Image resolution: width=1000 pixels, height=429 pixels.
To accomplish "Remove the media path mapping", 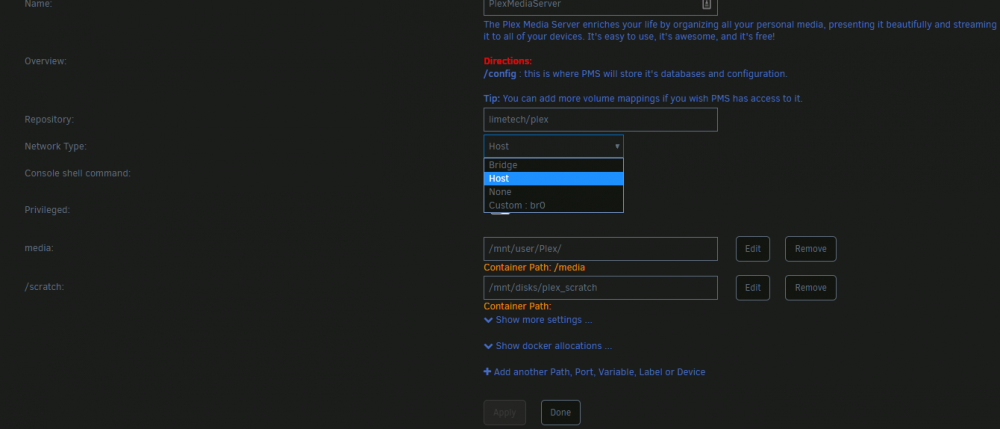I will pos(811,249).
